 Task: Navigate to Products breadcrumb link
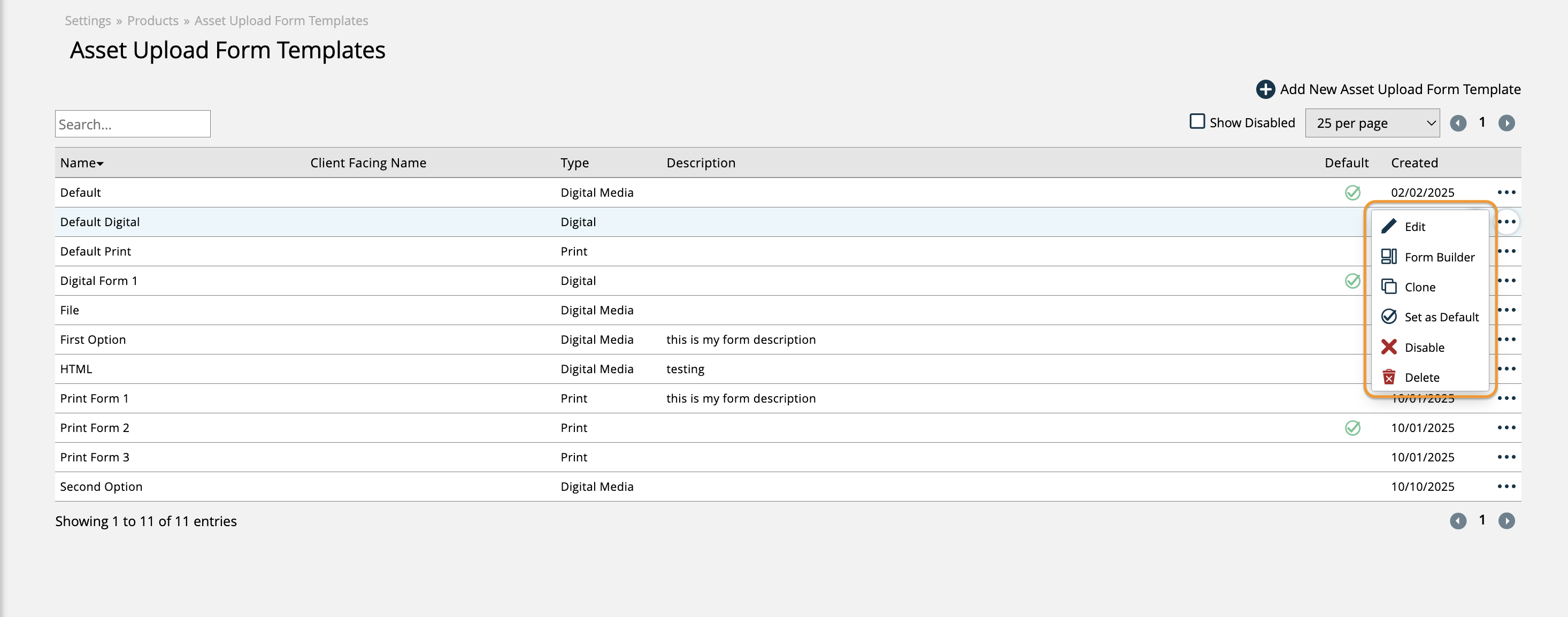pyautogui.click(x=153, y=21)
